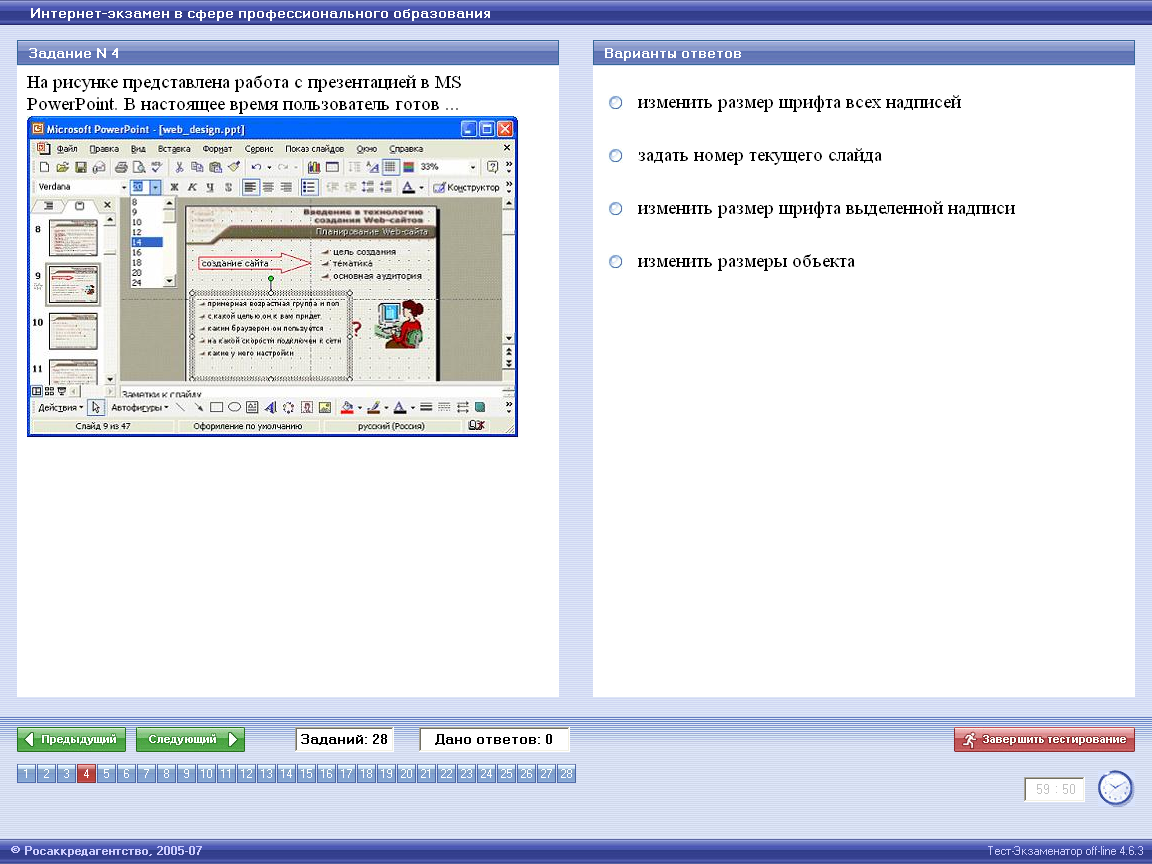
Task: Click the Insert Picture icon in drawing toolbar
Action: [x=325, y=408]
